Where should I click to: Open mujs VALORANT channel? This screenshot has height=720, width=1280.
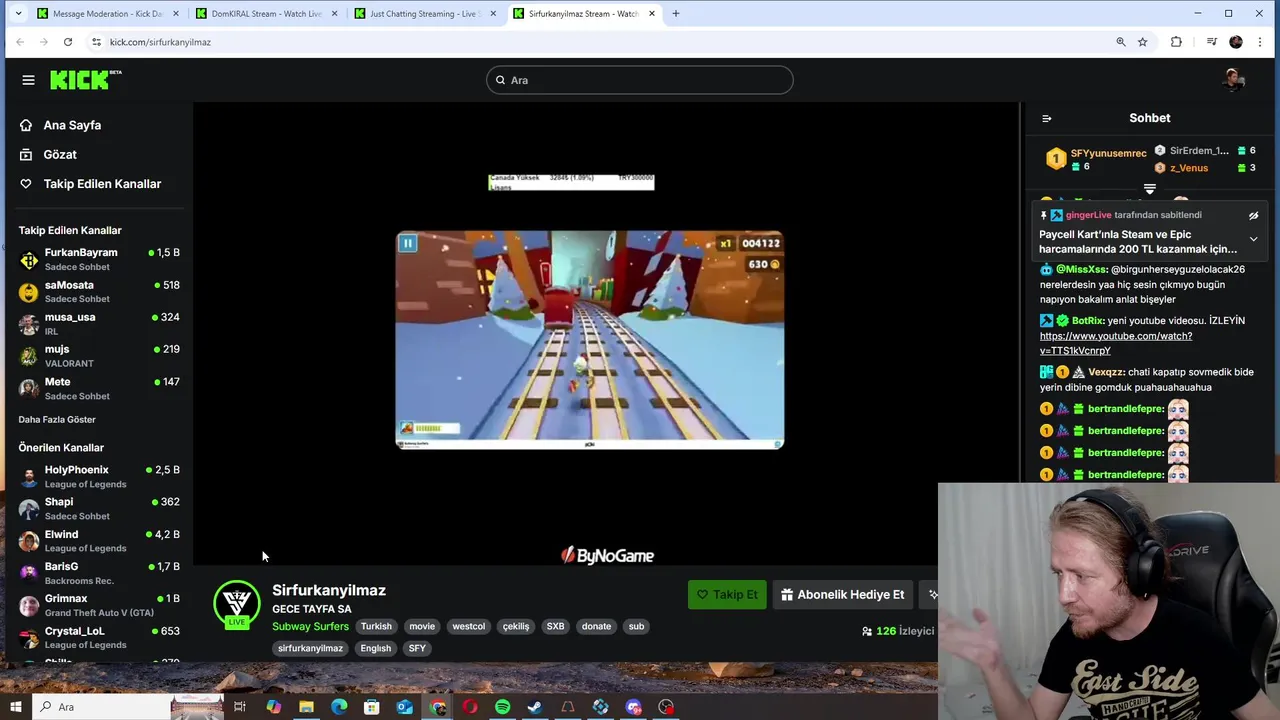pyautogui.click(x=97, y=355)
